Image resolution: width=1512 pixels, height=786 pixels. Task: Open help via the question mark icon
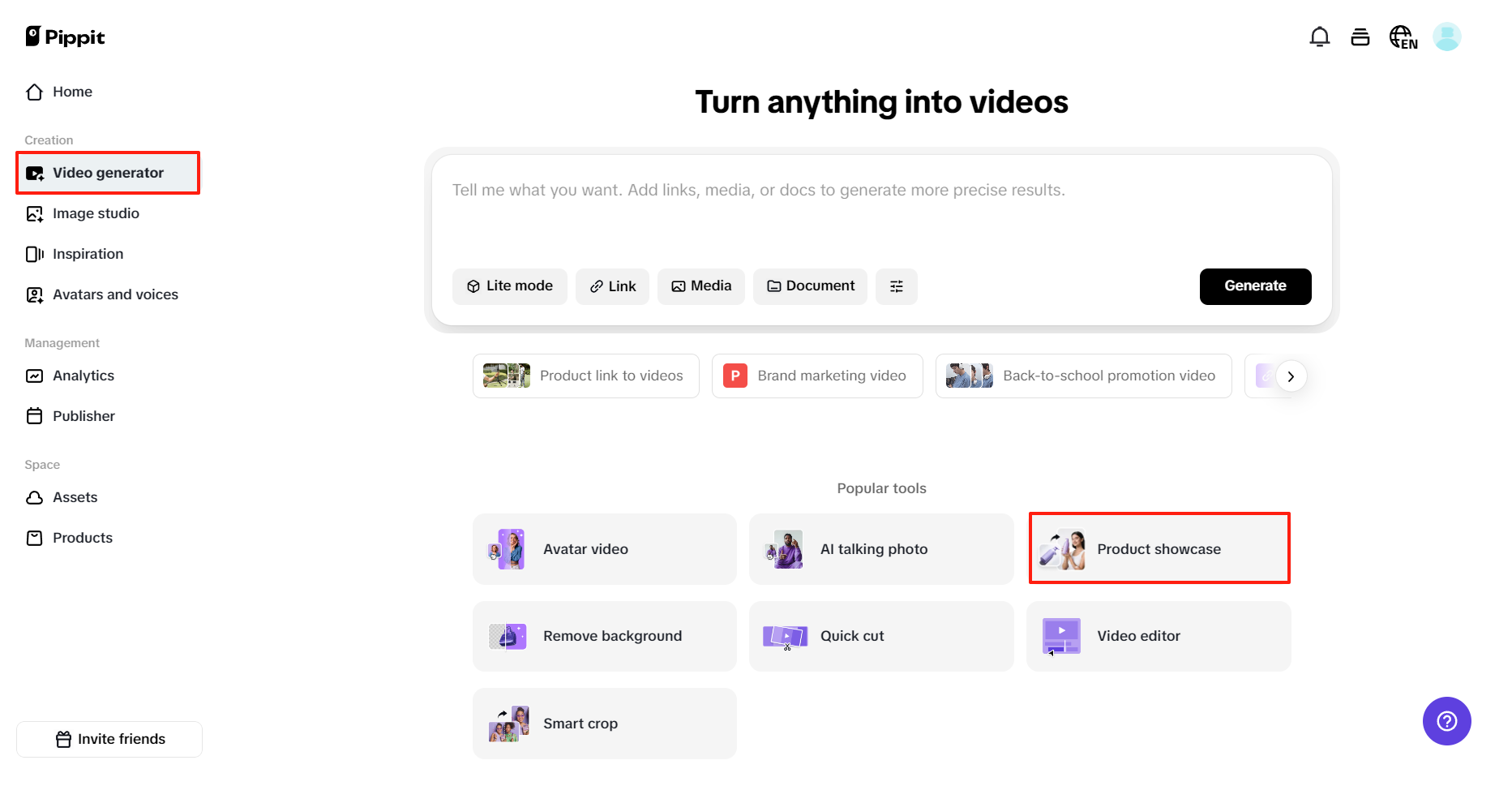point(1446,721)
